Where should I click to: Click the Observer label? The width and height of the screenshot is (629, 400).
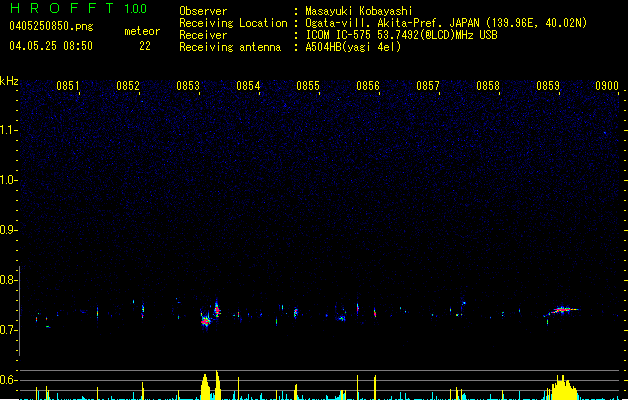[203, 11]
